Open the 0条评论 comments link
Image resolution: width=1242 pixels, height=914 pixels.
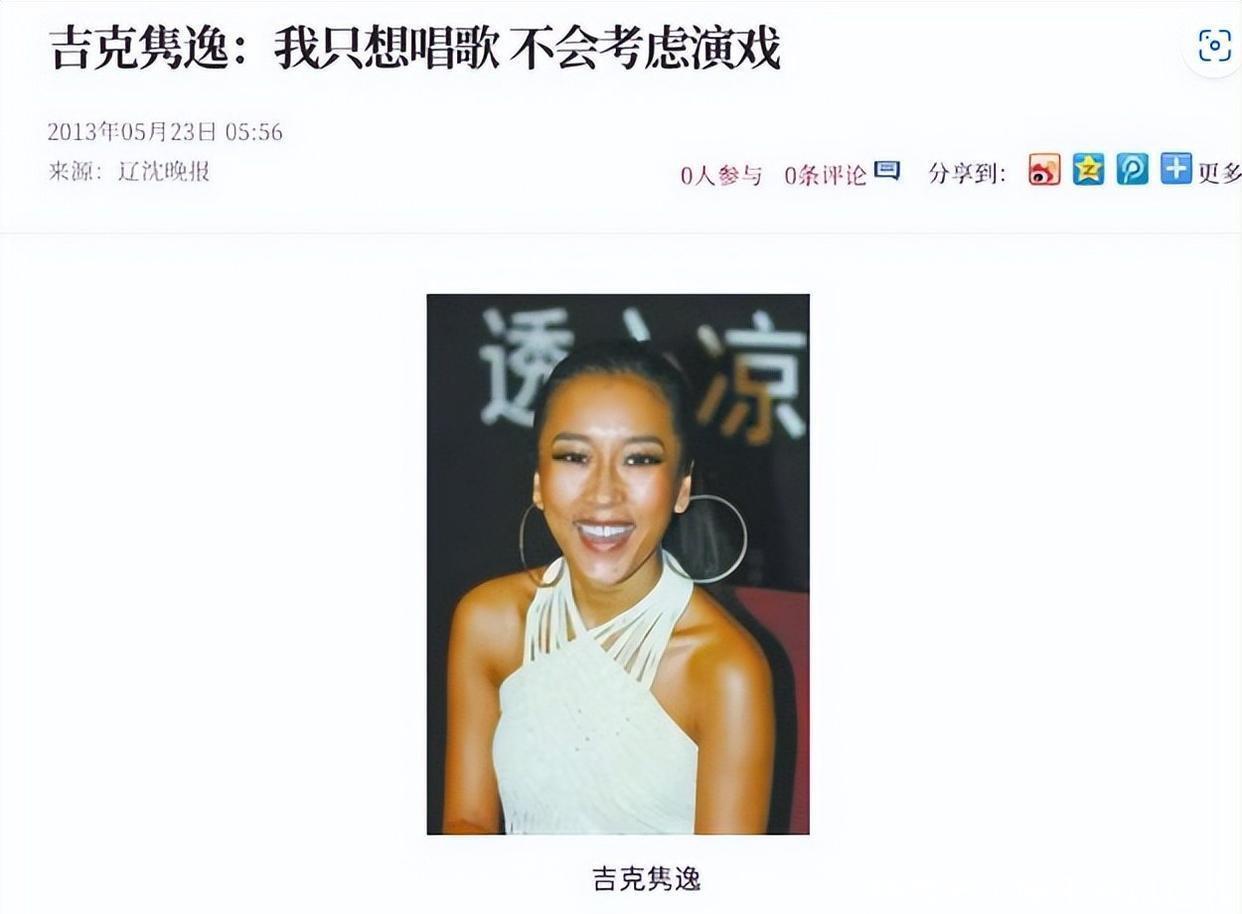(x=825, y=175)
